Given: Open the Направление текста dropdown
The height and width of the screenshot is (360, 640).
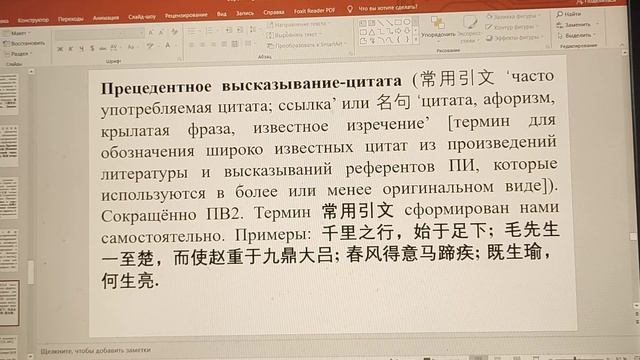Looking at the screenshot, I should [x=299, y=24].
